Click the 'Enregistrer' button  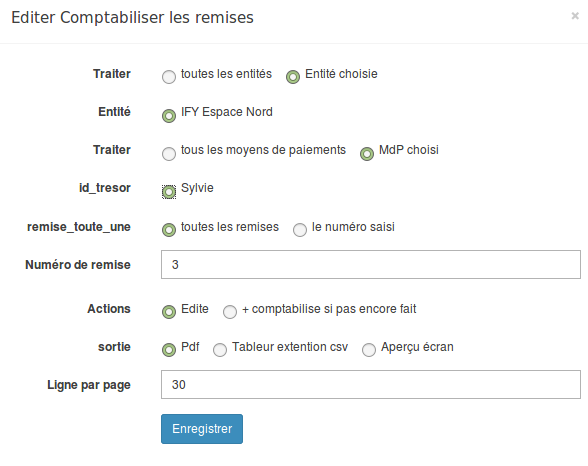[x=202, y=429]
